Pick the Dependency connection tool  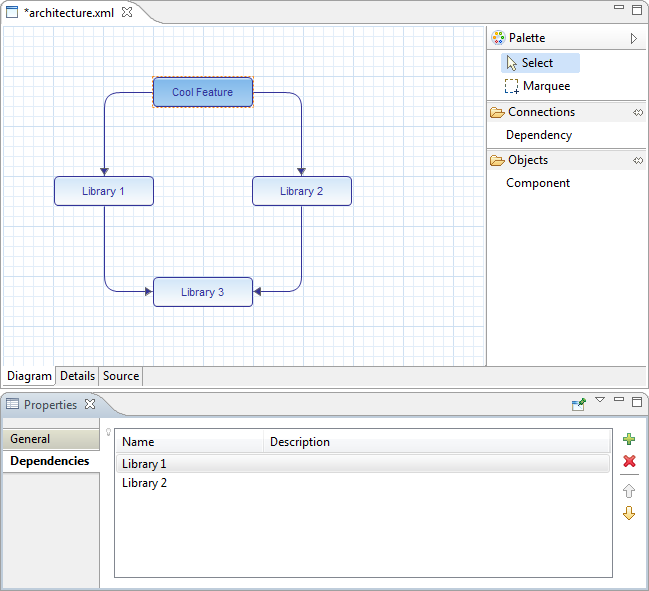pyautogui.click(x=539, y=135)
